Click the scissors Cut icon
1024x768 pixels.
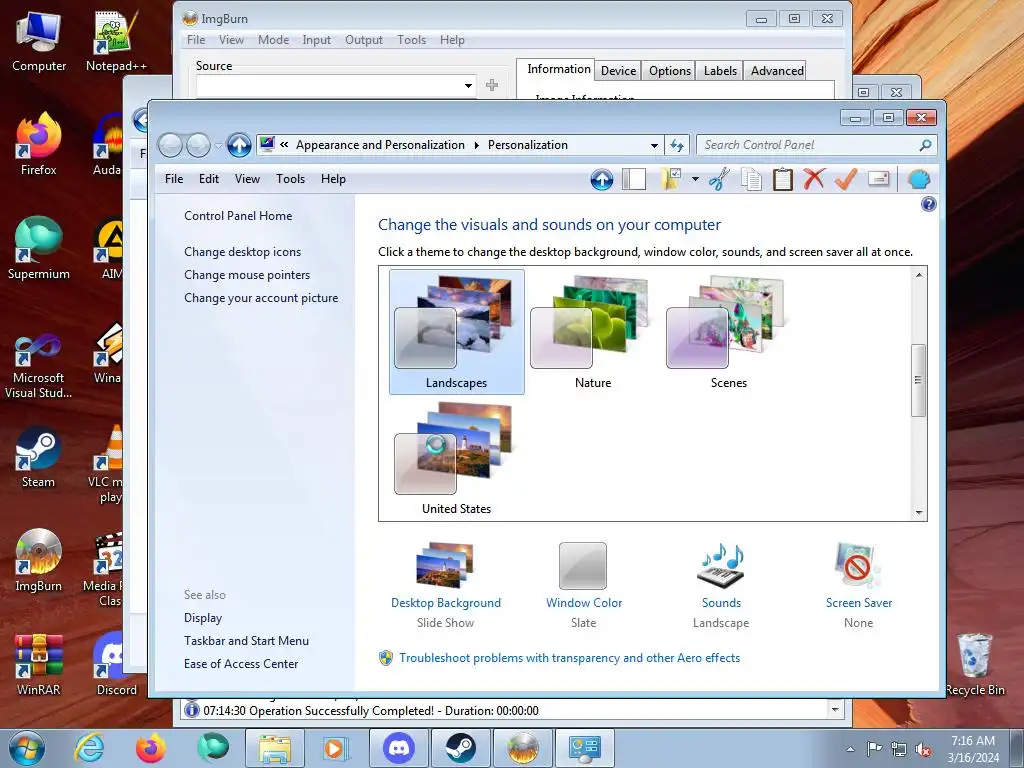click(x=719, y=179)
